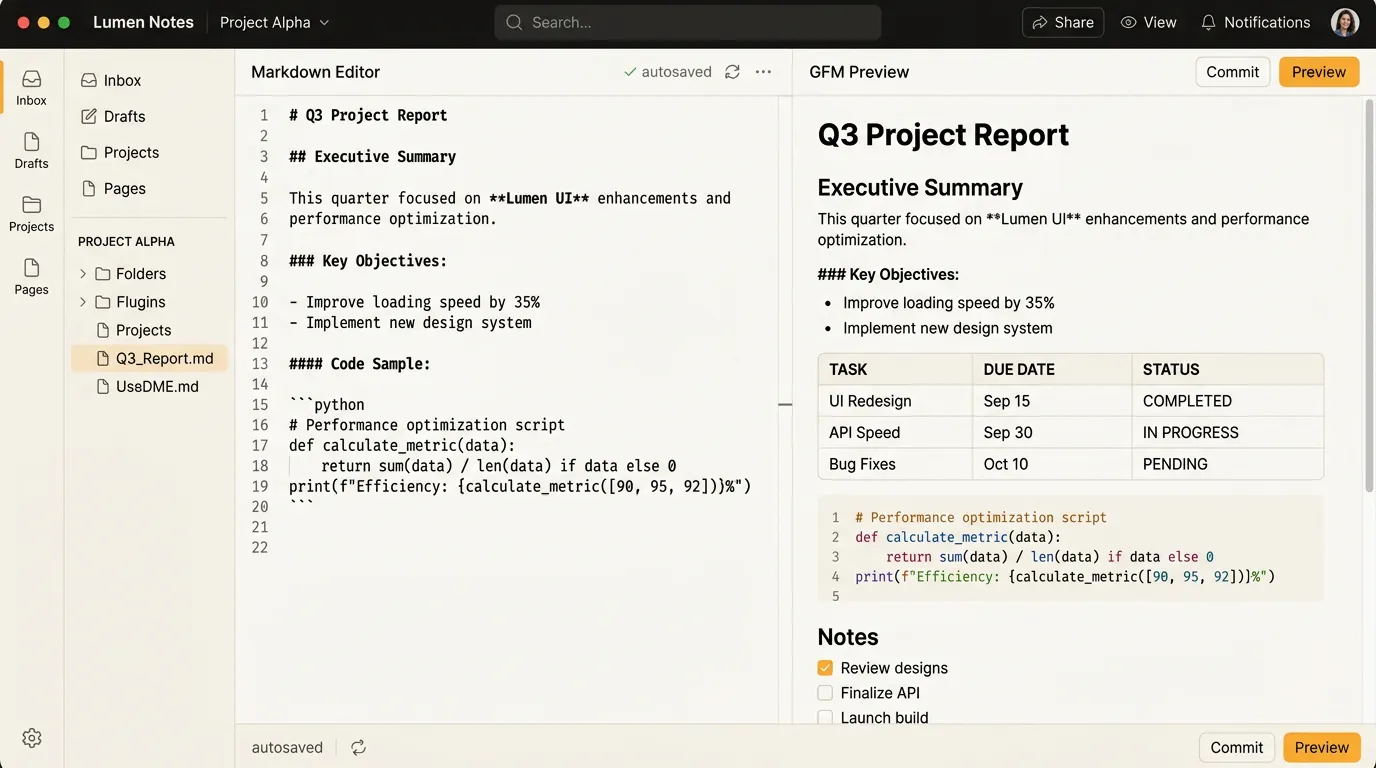The image size is (1376, 768).
Task: Open the Projects file in Project Alpha tree
Action: click(x=150, y=330)
